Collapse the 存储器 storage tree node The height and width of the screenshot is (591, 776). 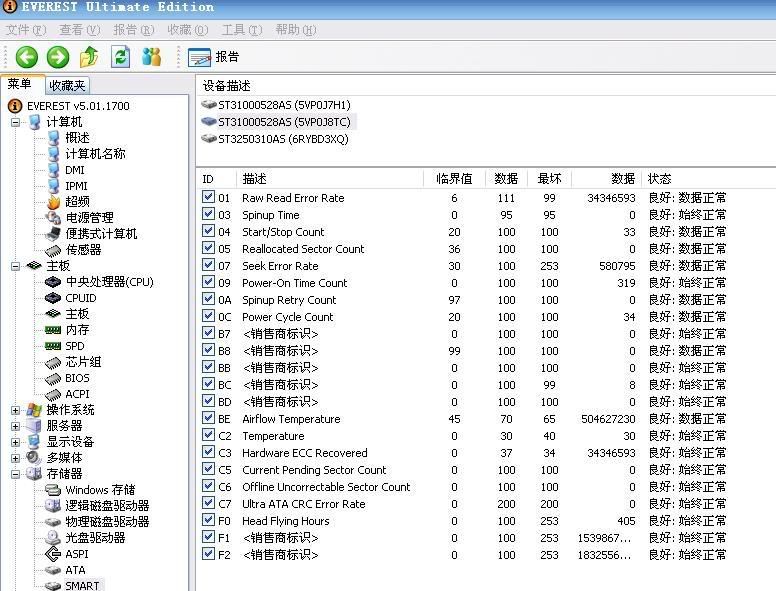[x=16, y=474]
